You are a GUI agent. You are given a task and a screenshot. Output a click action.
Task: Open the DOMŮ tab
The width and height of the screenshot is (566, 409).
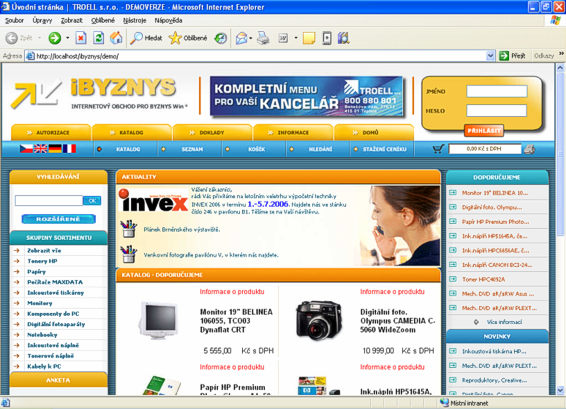click(374, 132)
